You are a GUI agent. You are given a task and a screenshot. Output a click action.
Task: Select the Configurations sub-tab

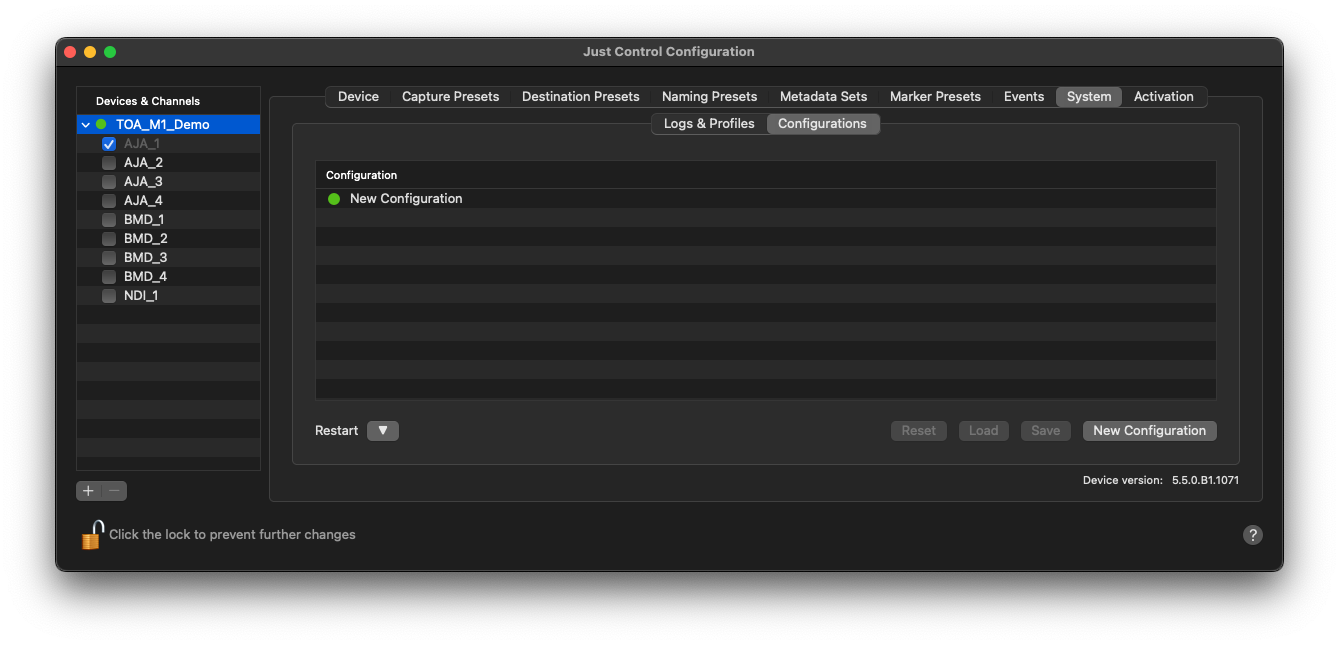pos(823,124)
